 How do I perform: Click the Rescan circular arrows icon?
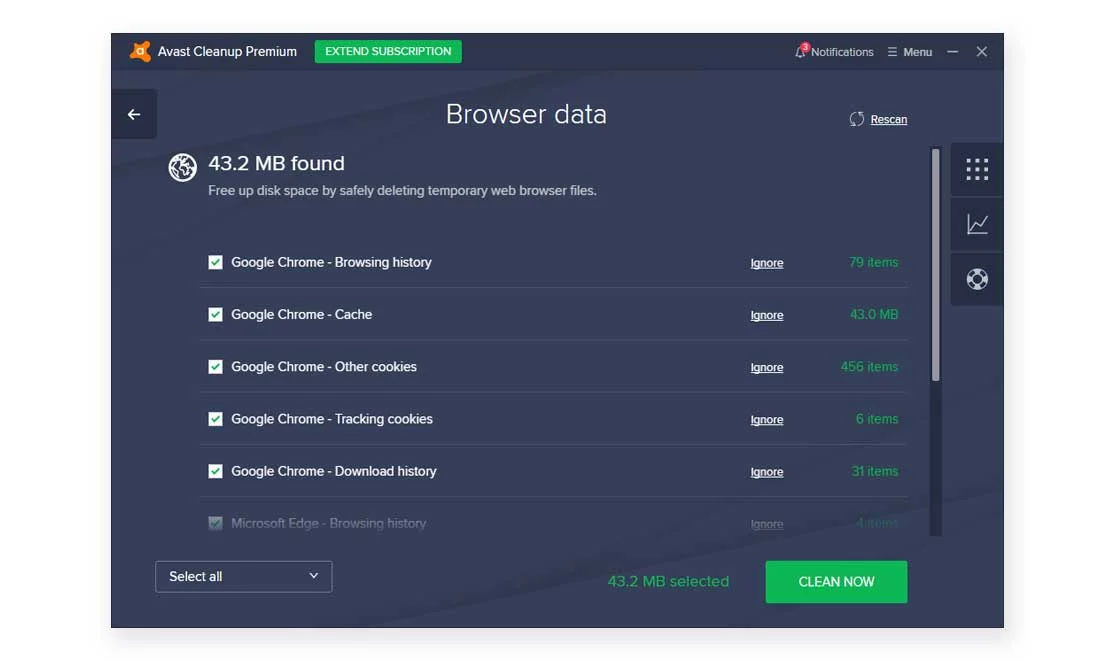click(x=857, y=119)
